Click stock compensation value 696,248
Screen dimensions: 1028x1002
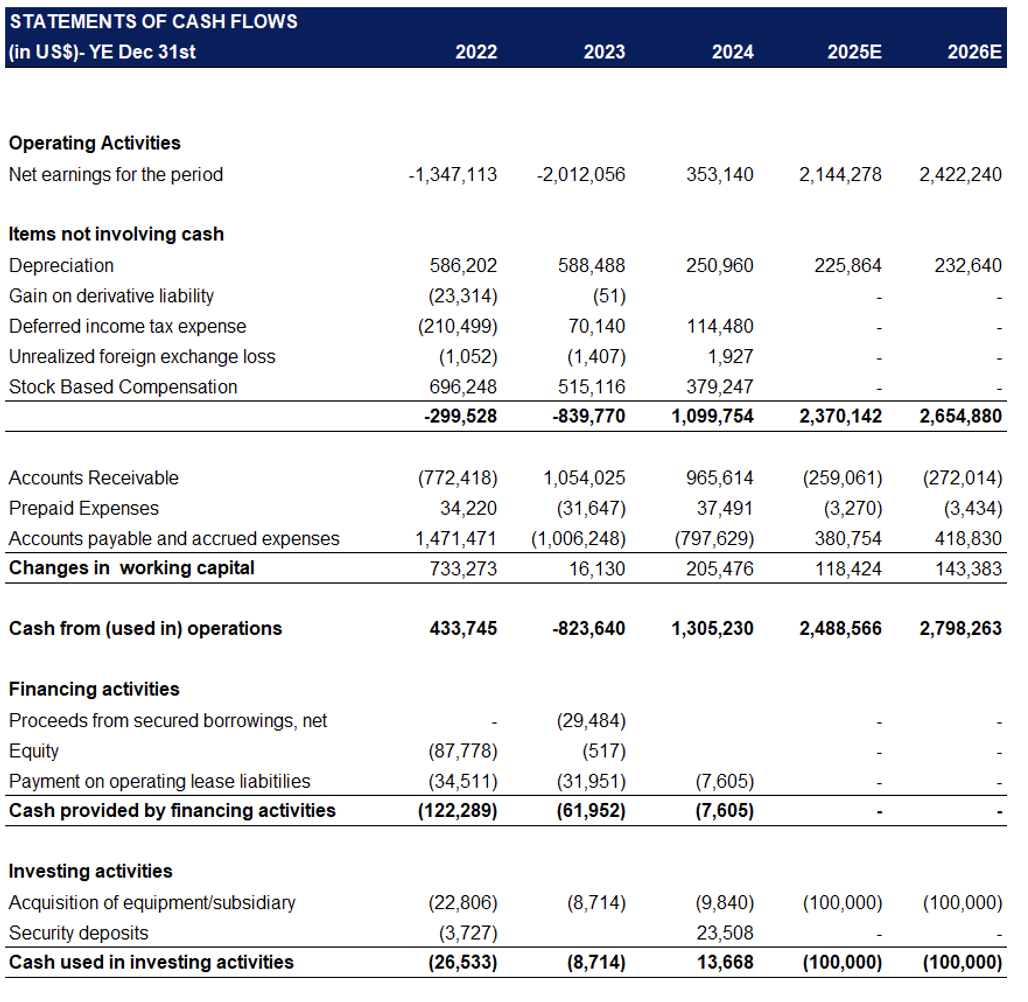point(463,387)
